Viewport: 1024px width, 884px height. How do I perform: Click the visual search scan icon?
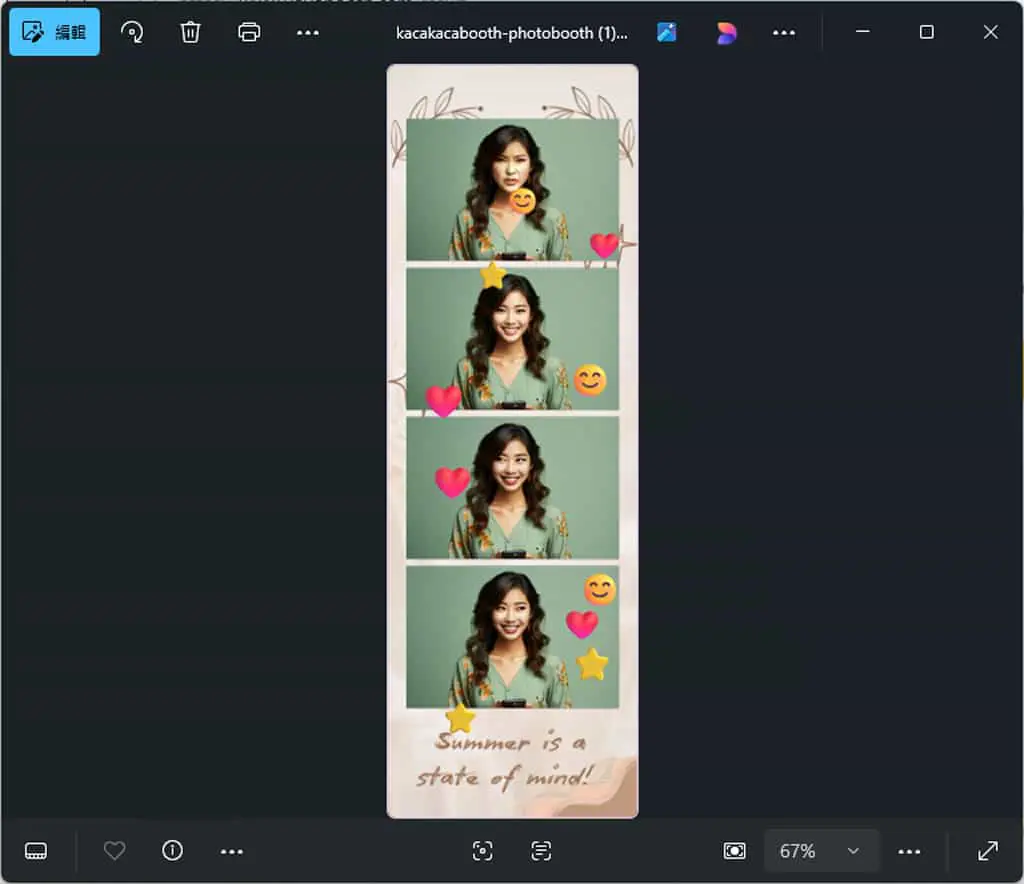click(483, 851)
